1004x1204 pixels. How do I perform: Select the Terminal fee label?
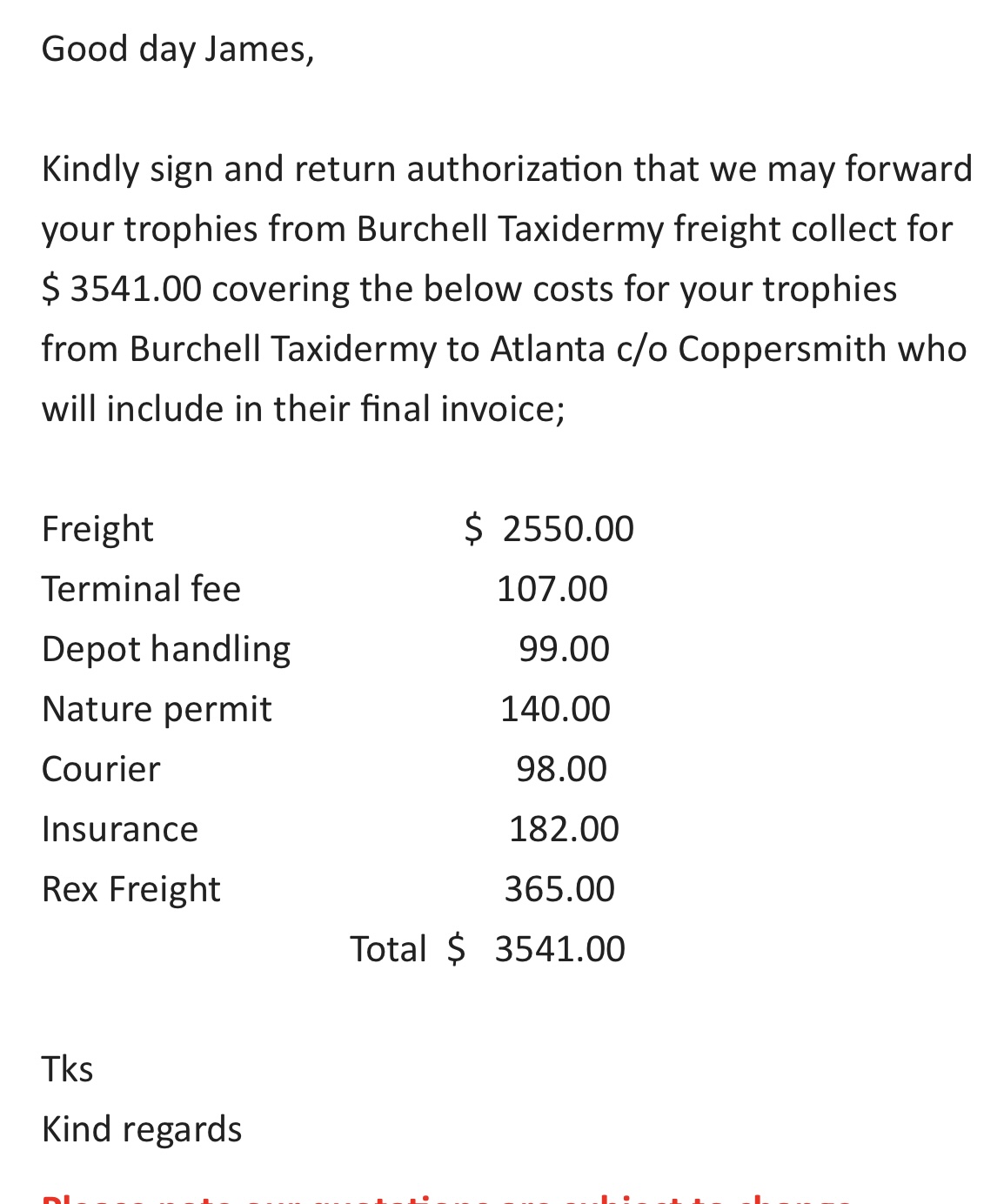pyautogui.click(x=141, y=589)
